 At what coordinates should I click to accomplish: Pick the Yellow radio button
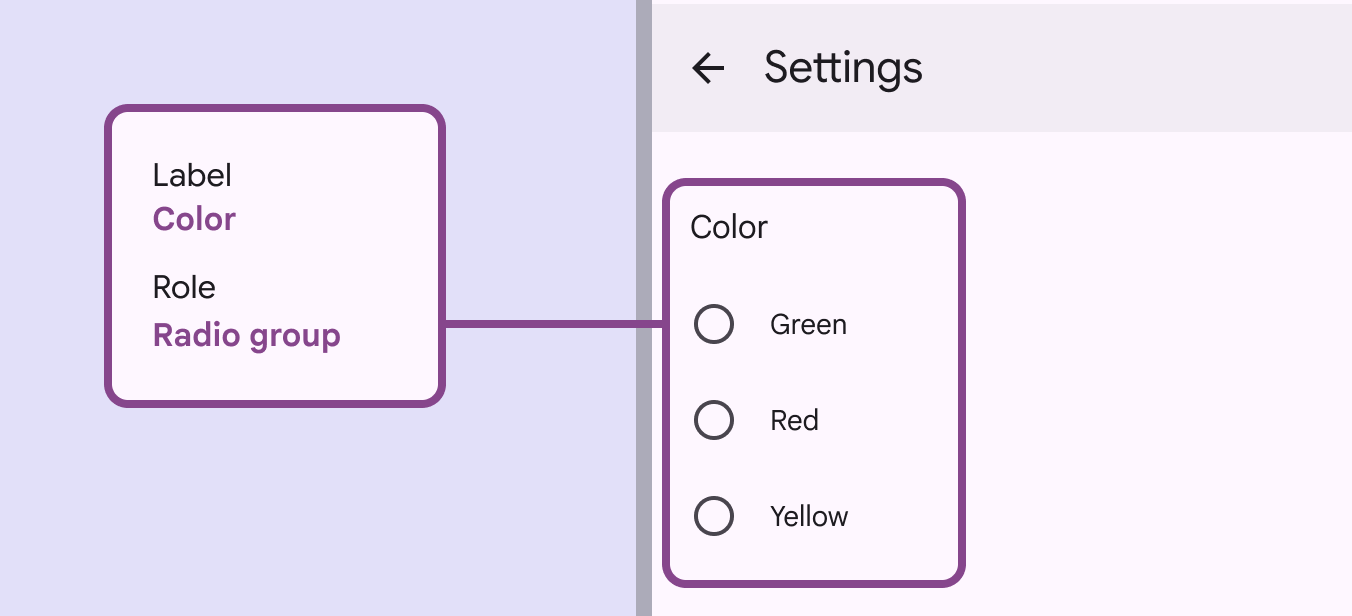(714, 517)
